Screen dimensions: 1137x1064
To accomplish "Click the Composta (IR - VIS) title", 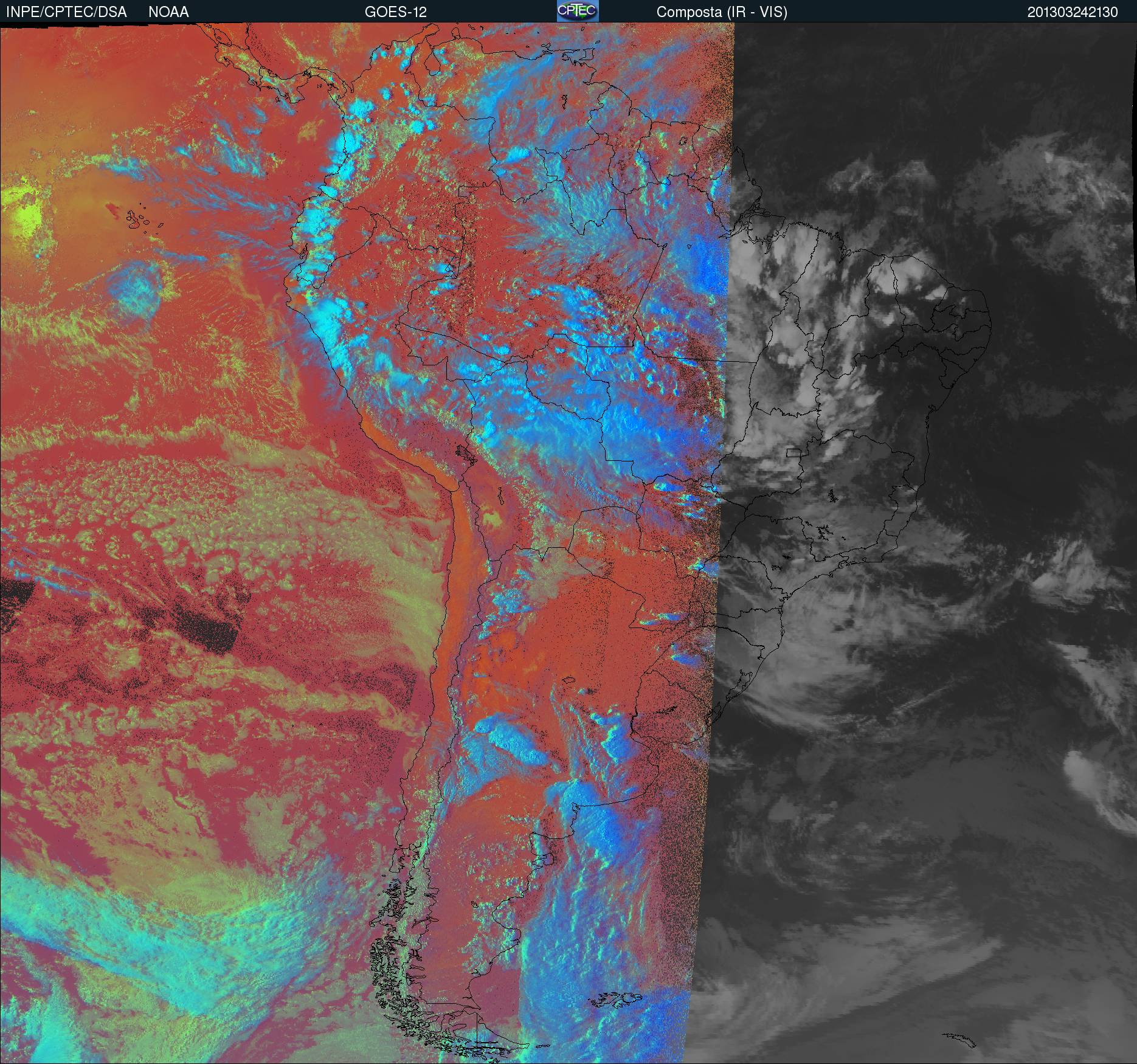I will pos(722,12).
